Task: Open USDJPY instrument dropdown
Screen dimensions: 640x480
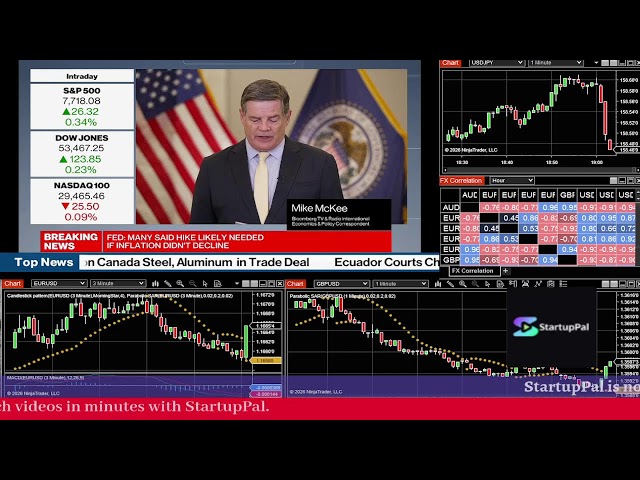Action: pyautogui.click(x=497, y=62)
